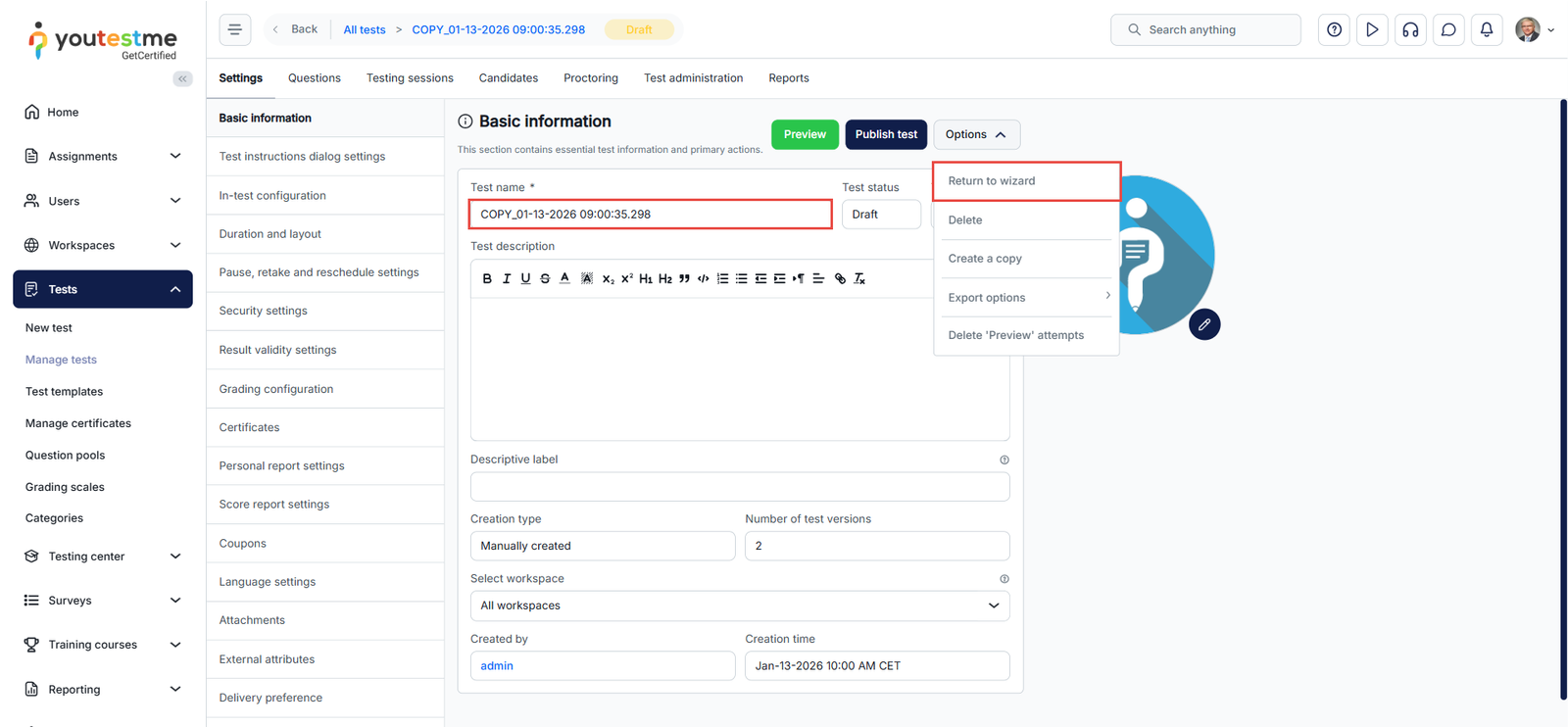Follow the All tests breadcrumb link
This screenshot has height=727, width=1568.
click(x=365, y=29)
